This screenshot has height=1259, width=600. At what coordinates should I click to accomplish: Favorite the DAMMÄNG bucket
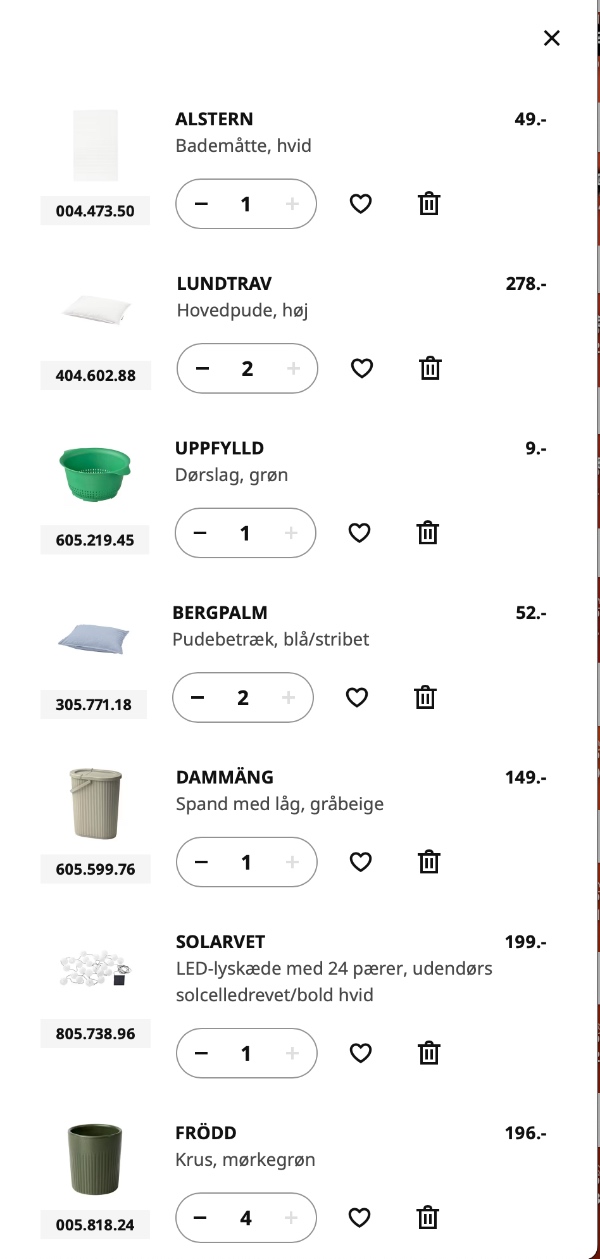[360, 861]
